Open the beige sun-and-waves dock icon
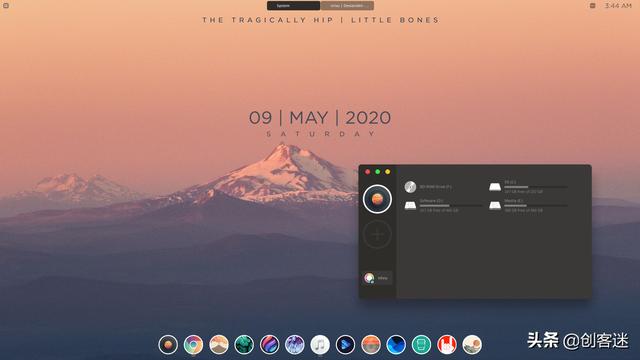The image size is (640, 360). click(x=472, y=344)
